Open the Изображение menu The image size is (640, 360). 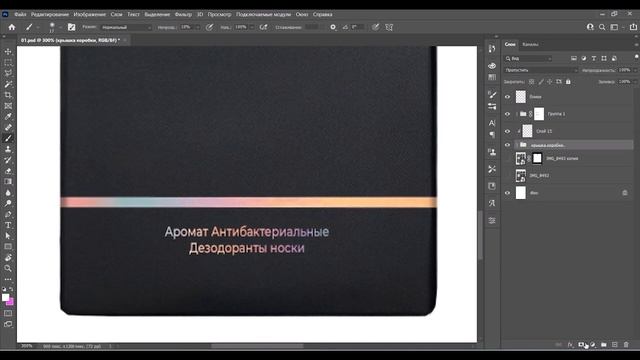click(89, 14)
